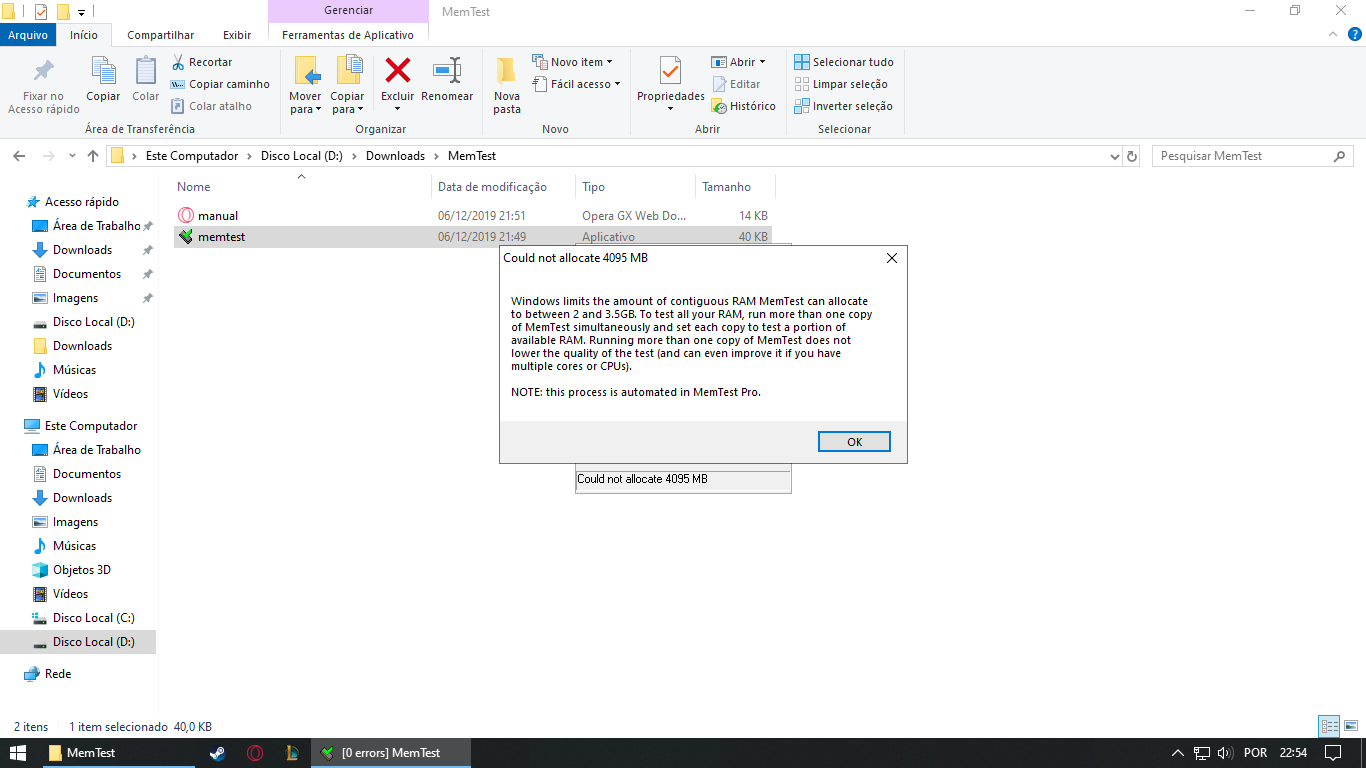The height and width of the screenshot is (768, 1366).
Task: Open the Fácil acesso dropdown
Action: pos(576,84)
